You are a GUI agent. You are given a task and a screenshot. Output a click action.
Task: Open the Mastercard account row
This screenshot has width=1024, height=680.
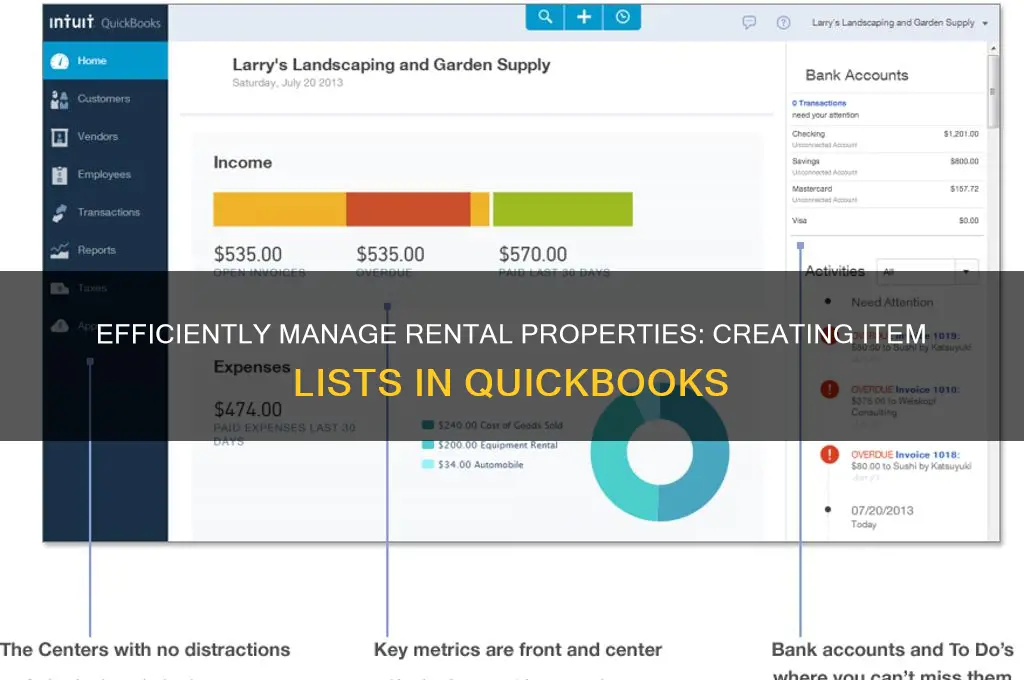(x=885, y=193)
